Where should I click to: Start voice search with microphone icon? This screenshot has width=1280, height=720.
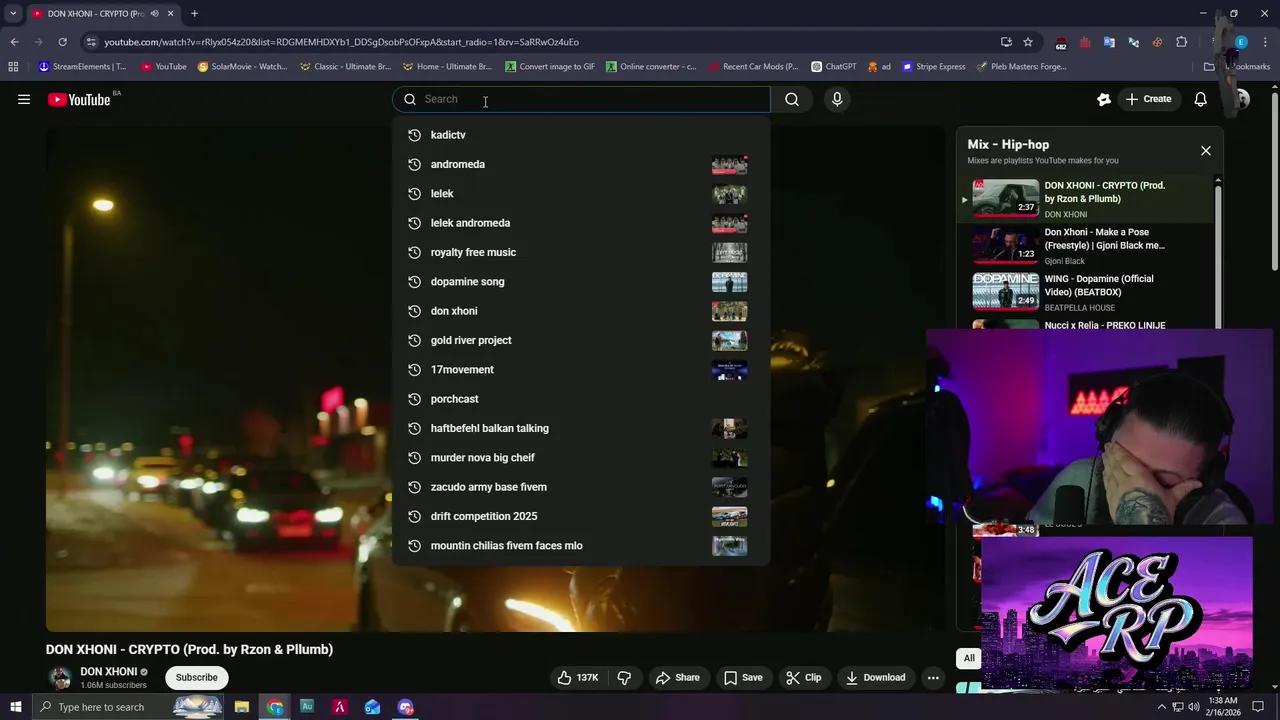pyautogui.click(x=837, y=99)
